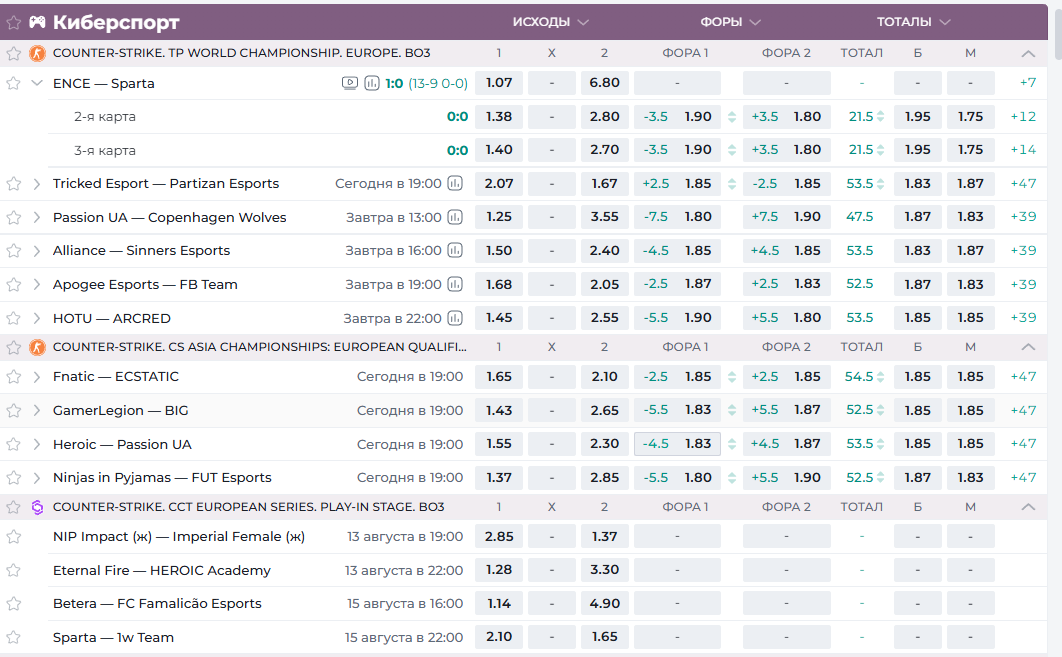Star the Apogee Esports — FB Team match
The height and width of the screenshot is (657, 1062).
pyautogui.click(x=14, y=284)
